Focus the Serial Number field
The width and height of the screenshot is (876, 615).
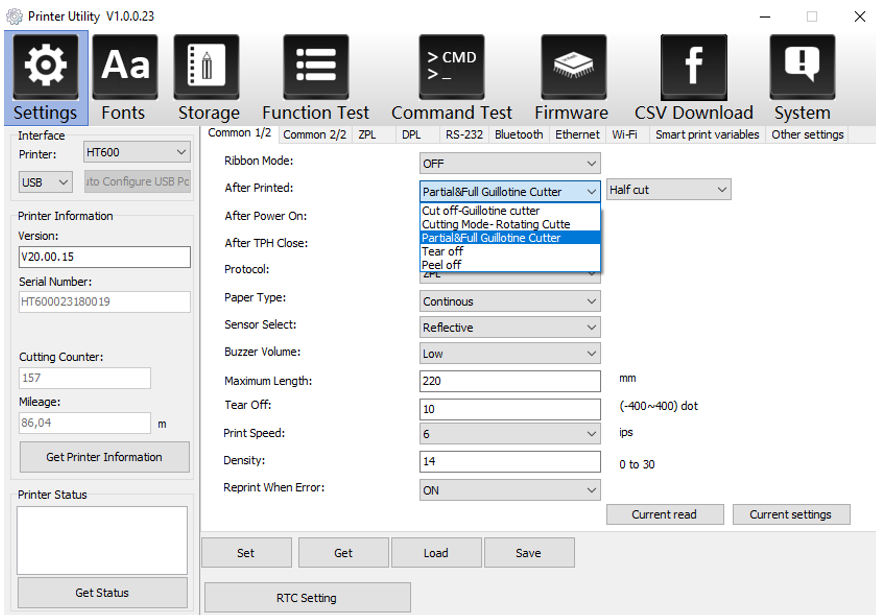104,302
